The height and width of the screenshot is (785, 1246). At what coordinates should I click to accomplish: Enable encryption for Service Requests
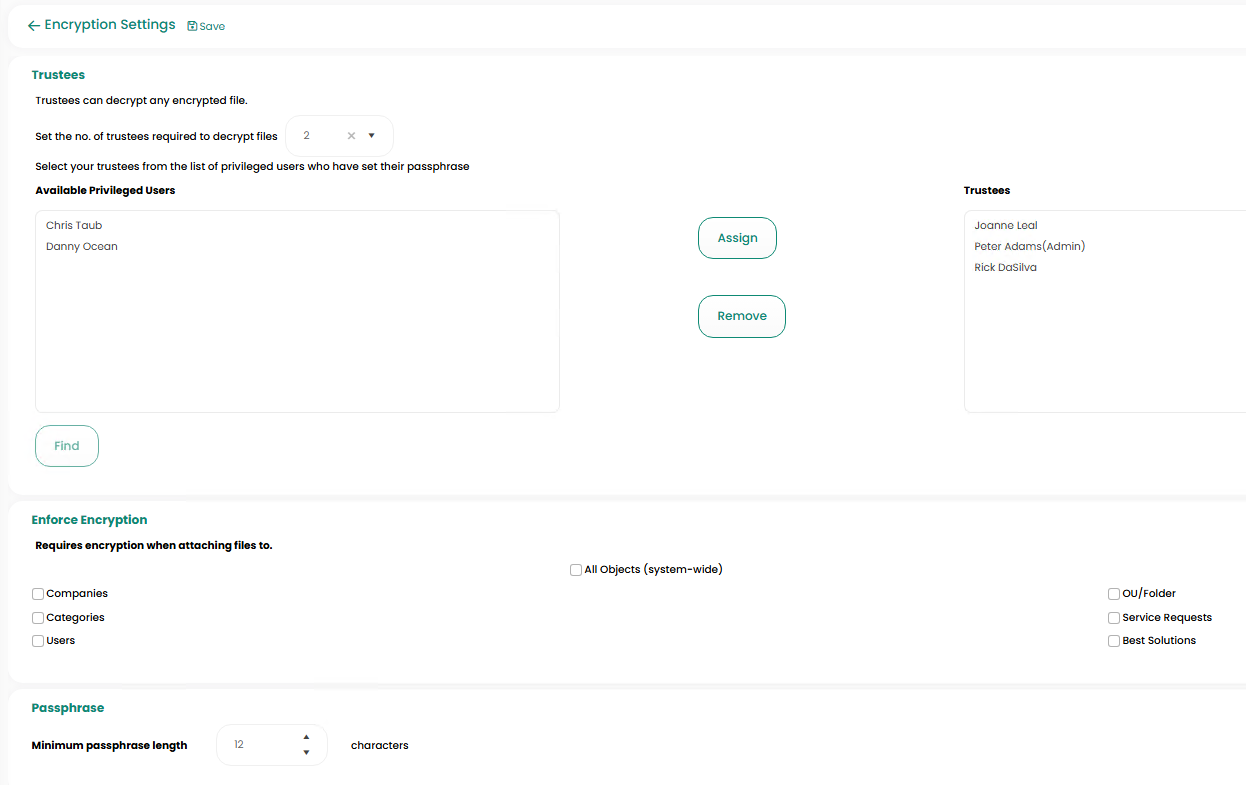pos(1114,618)
